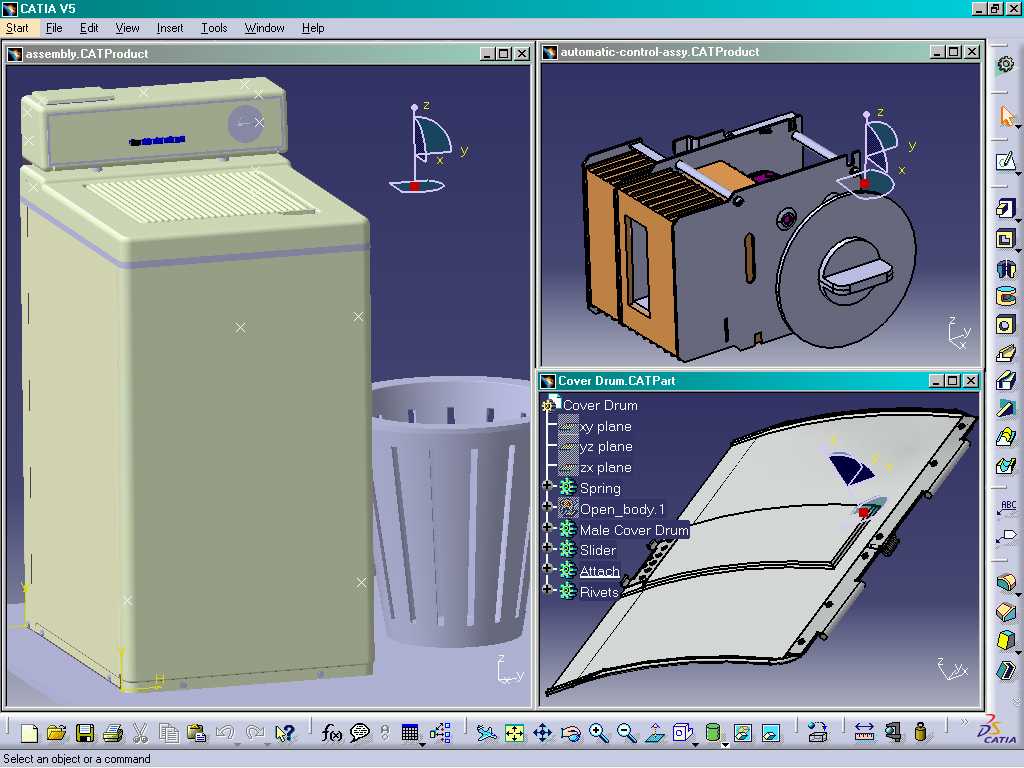Activate the What's This help pointer
This screenshot has width=1024, height=768.
(x=285, y=733)
